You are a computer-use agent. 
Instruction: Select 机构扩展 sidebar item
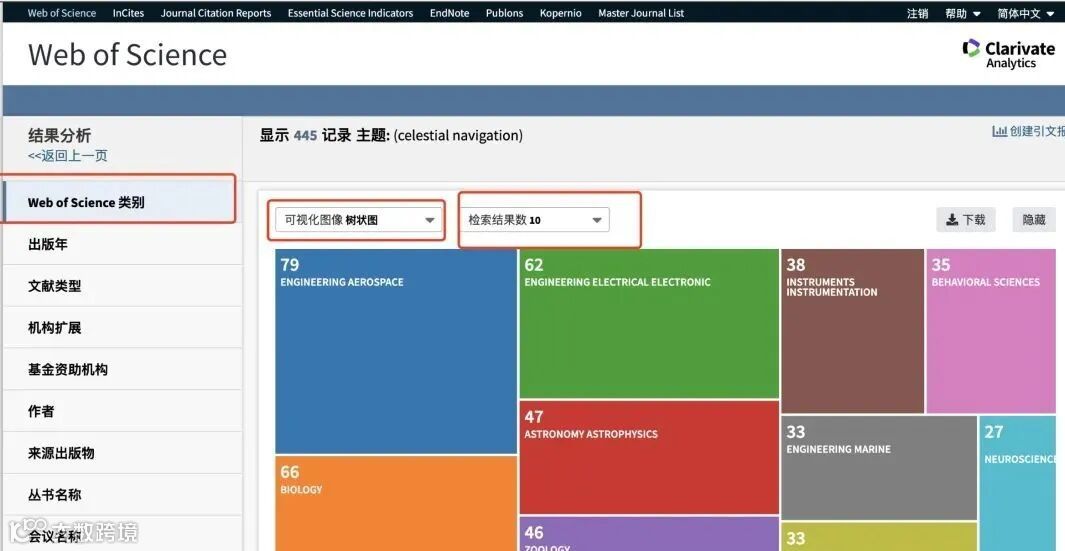[x=122, y=327]
